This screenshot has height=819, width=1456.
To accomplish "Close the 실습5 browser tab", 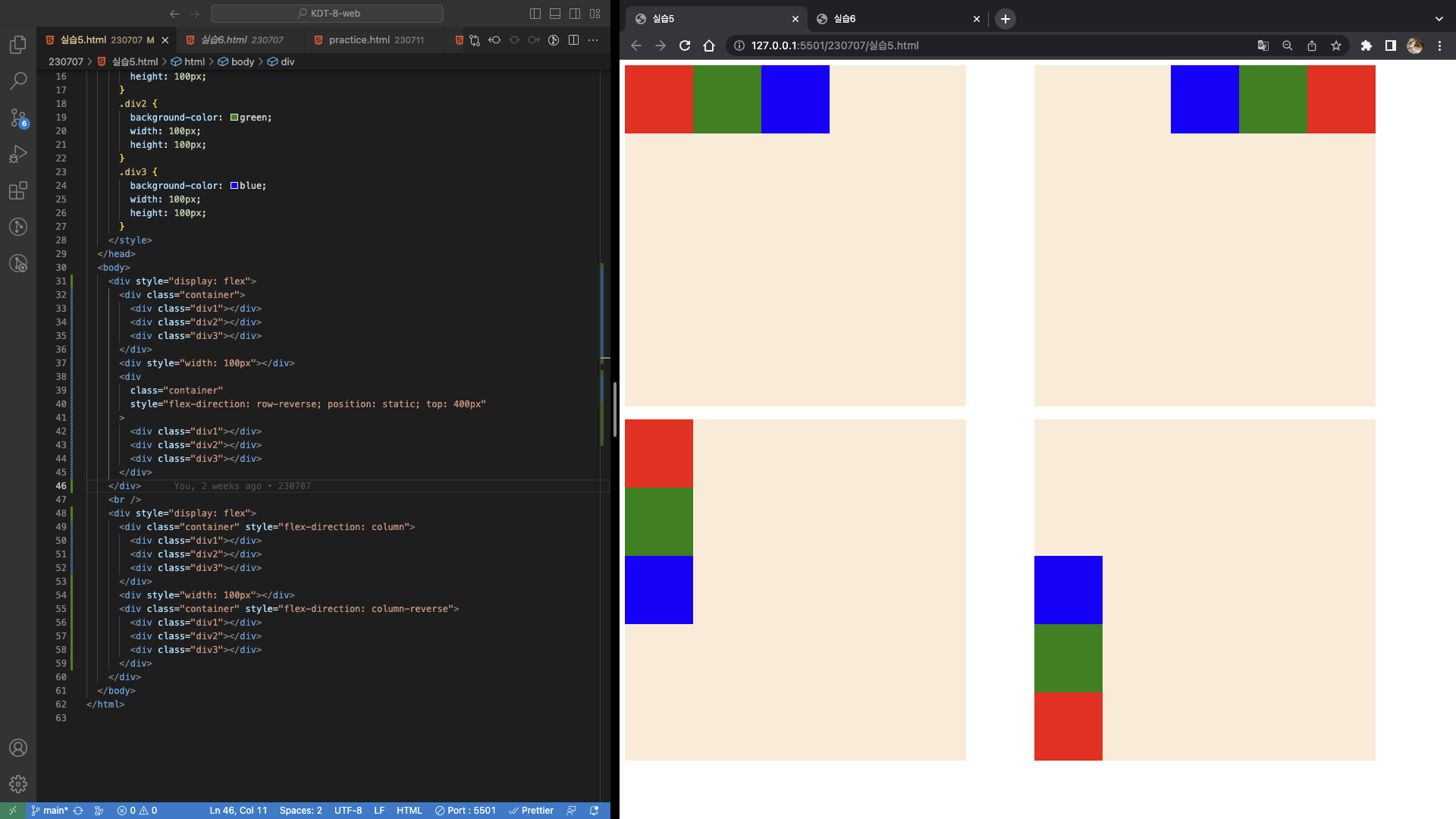I will pyautogui.click(x=795, y=19).
